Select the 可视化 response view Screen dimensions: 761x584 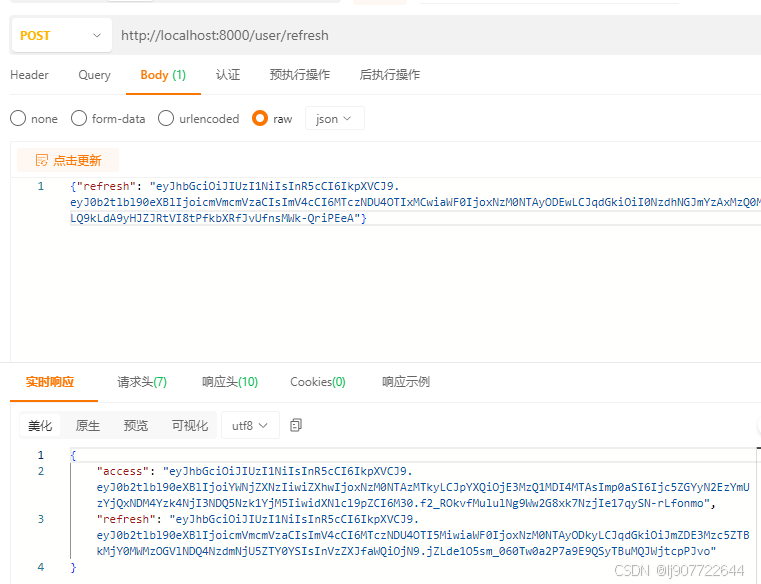click(x=190, y=426)
